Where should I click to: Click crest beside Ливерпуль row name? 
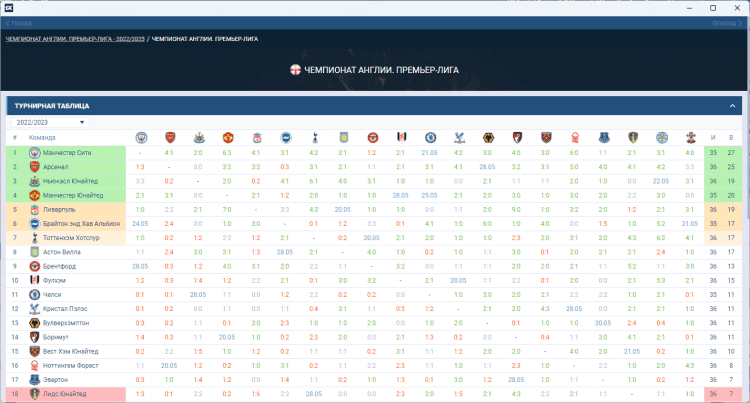tap(34, 209)
